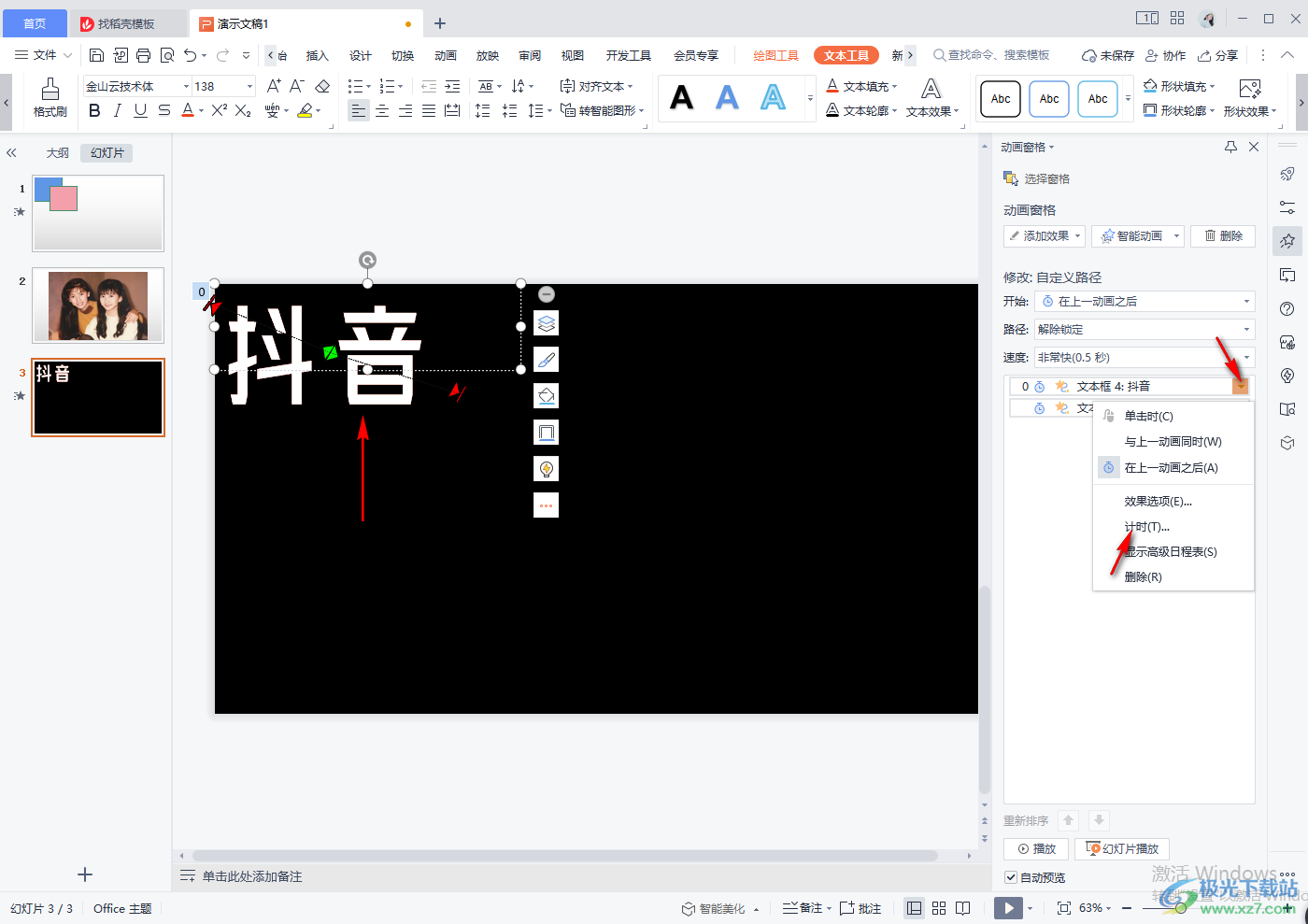This screenshot has width=1308, height=924.
Task: Select slide 1 thumbnail with colored squares
Action: tap(98, 213)
